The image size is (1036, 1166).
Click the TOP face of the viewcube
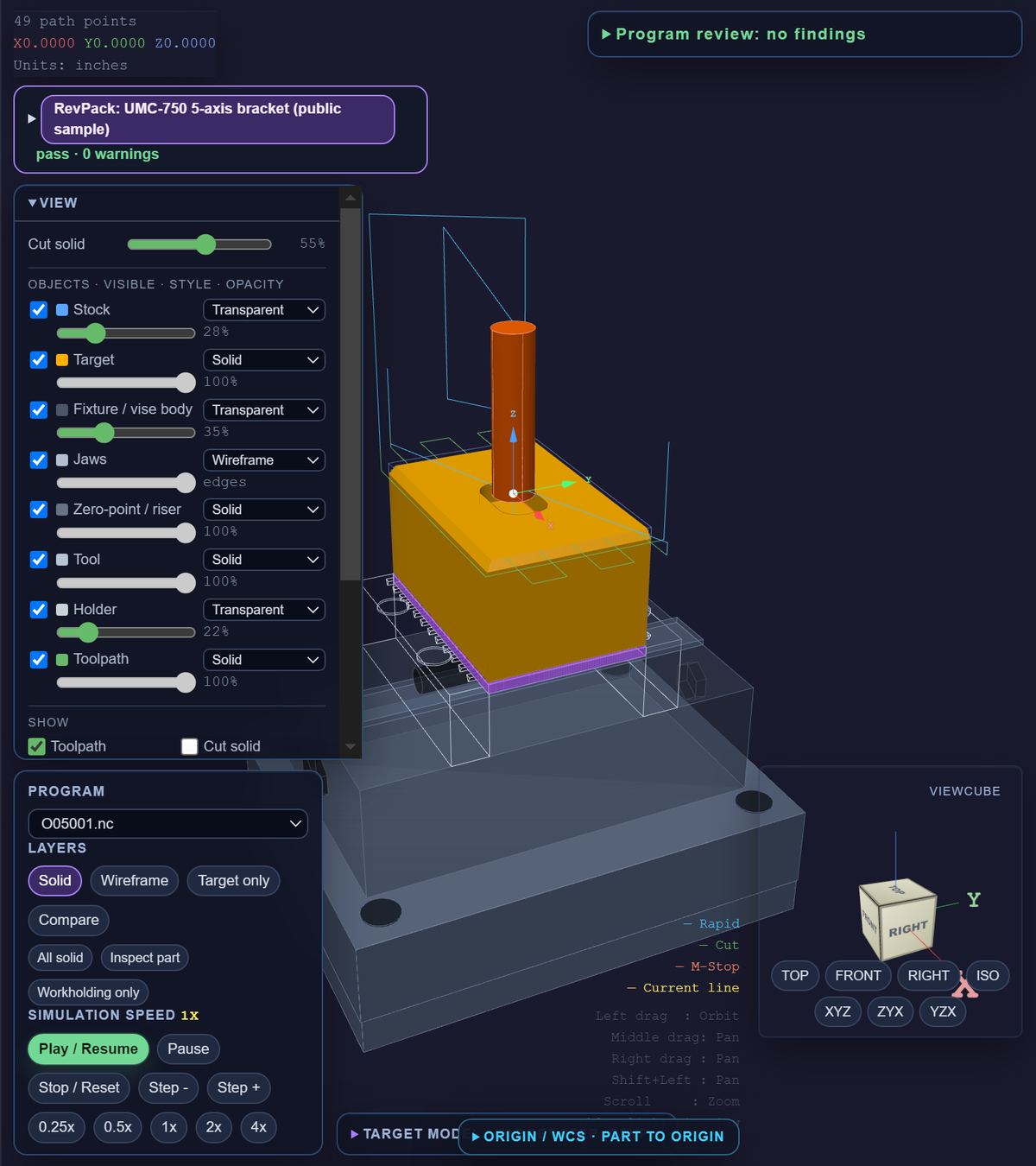[898, 890]
